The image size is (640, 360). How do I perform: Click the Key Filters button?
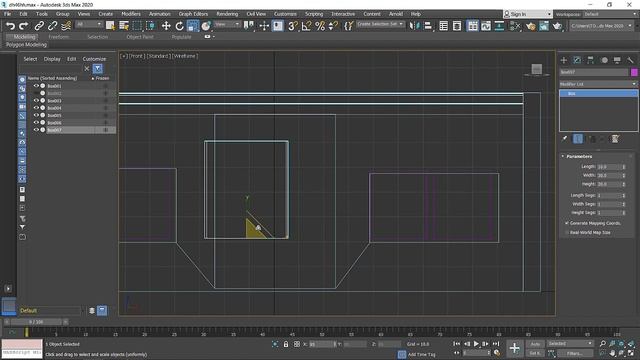[x=575, y=353]
